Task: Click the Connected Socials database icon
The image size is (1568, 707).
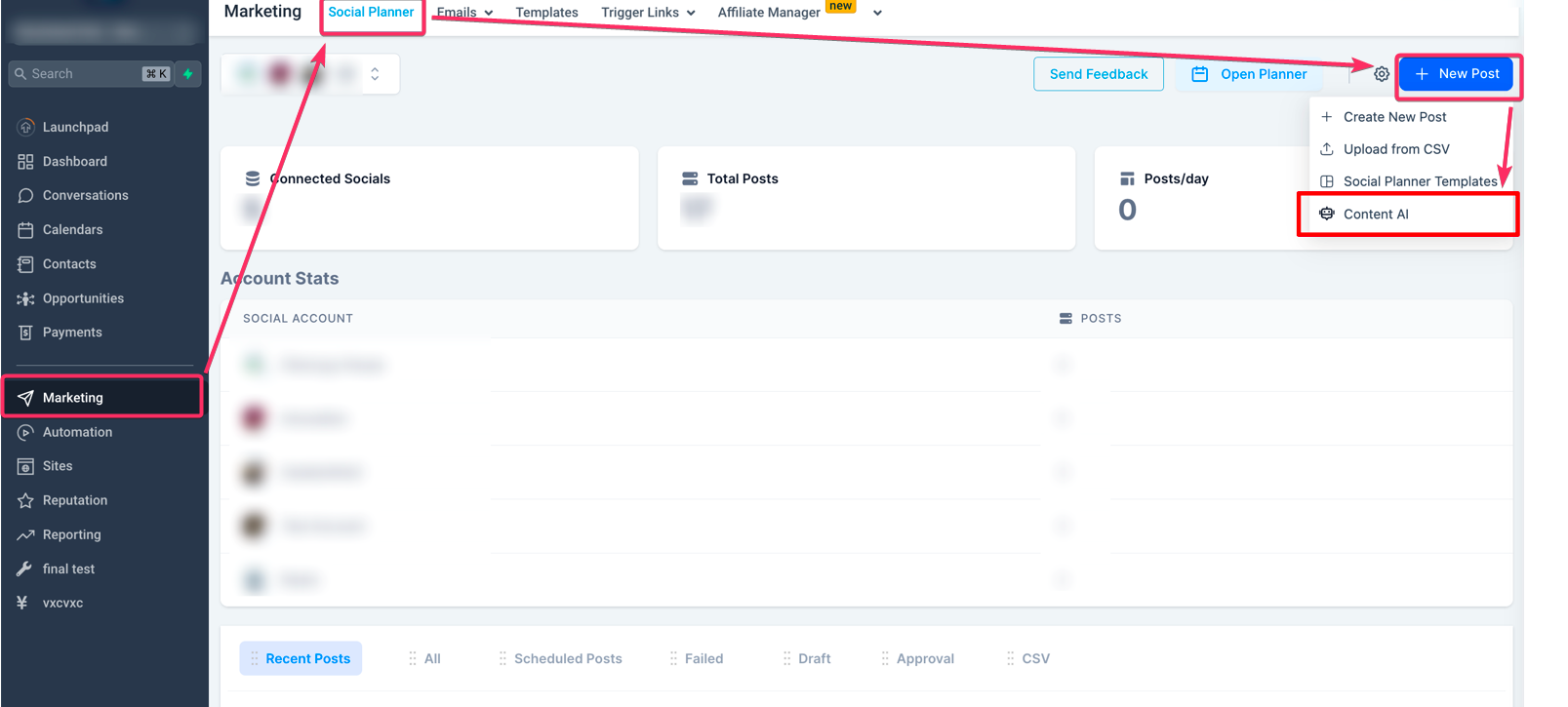Action: [x=253, y=178]
